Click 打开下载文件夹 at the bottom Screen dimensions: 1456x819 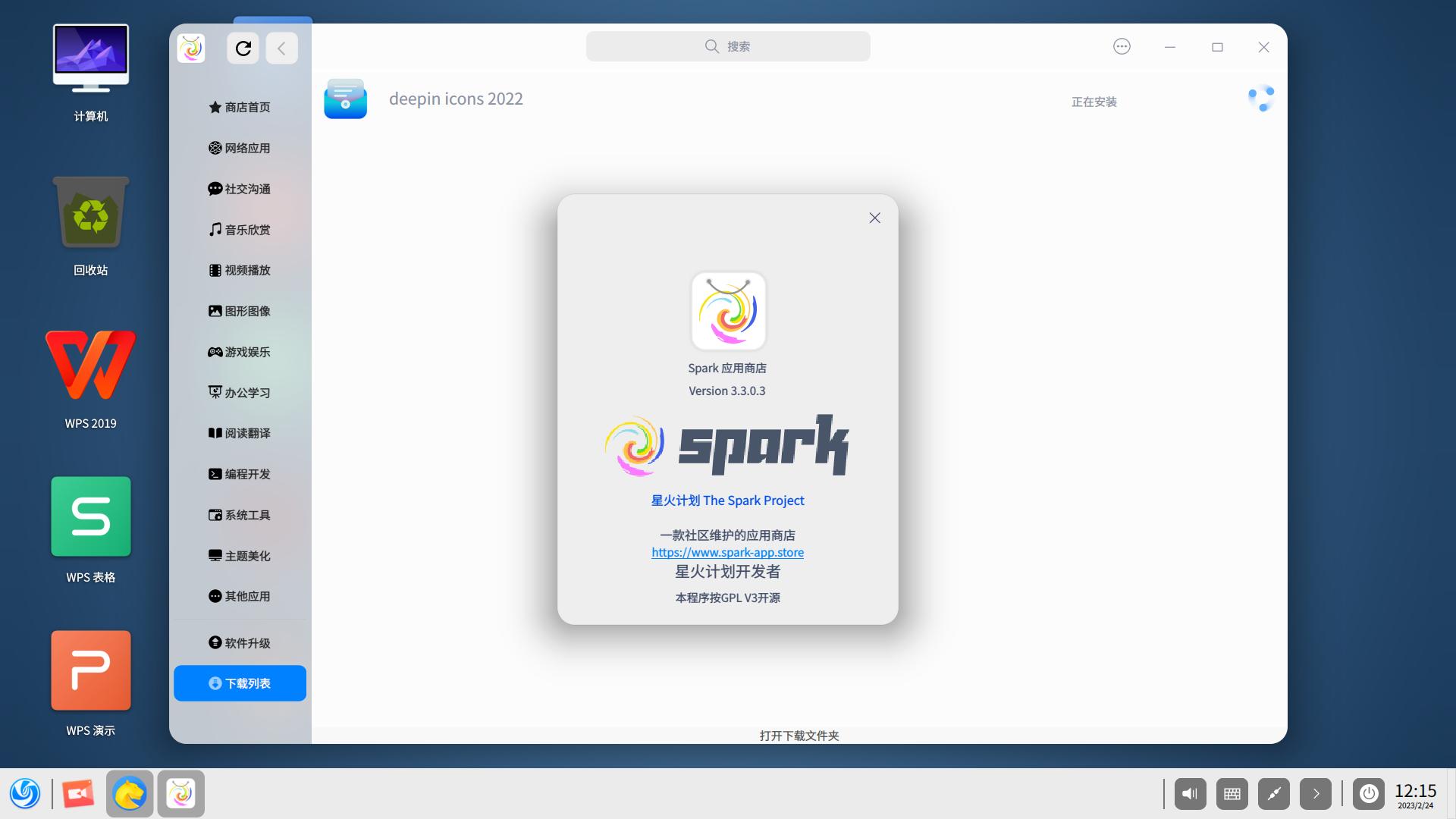pos(798,735)
